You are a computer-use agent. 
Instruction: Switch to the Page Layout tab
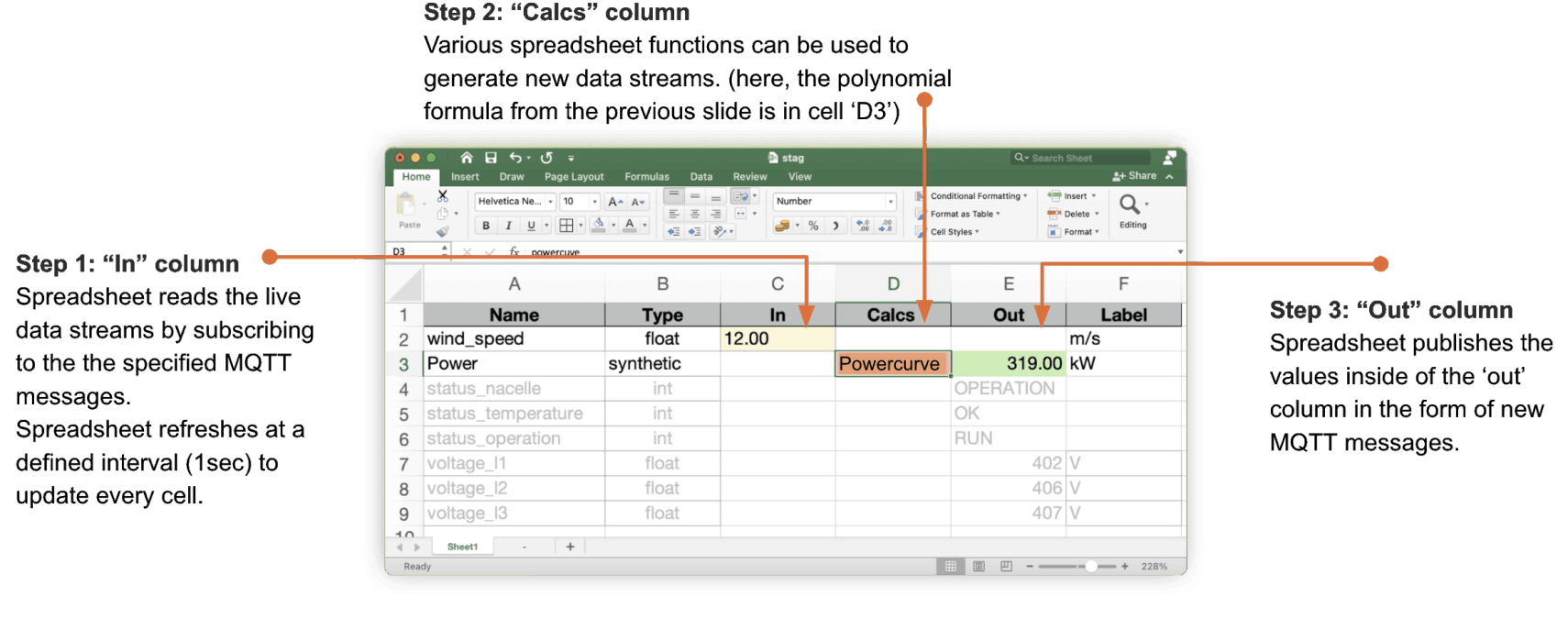coord(574,177)
